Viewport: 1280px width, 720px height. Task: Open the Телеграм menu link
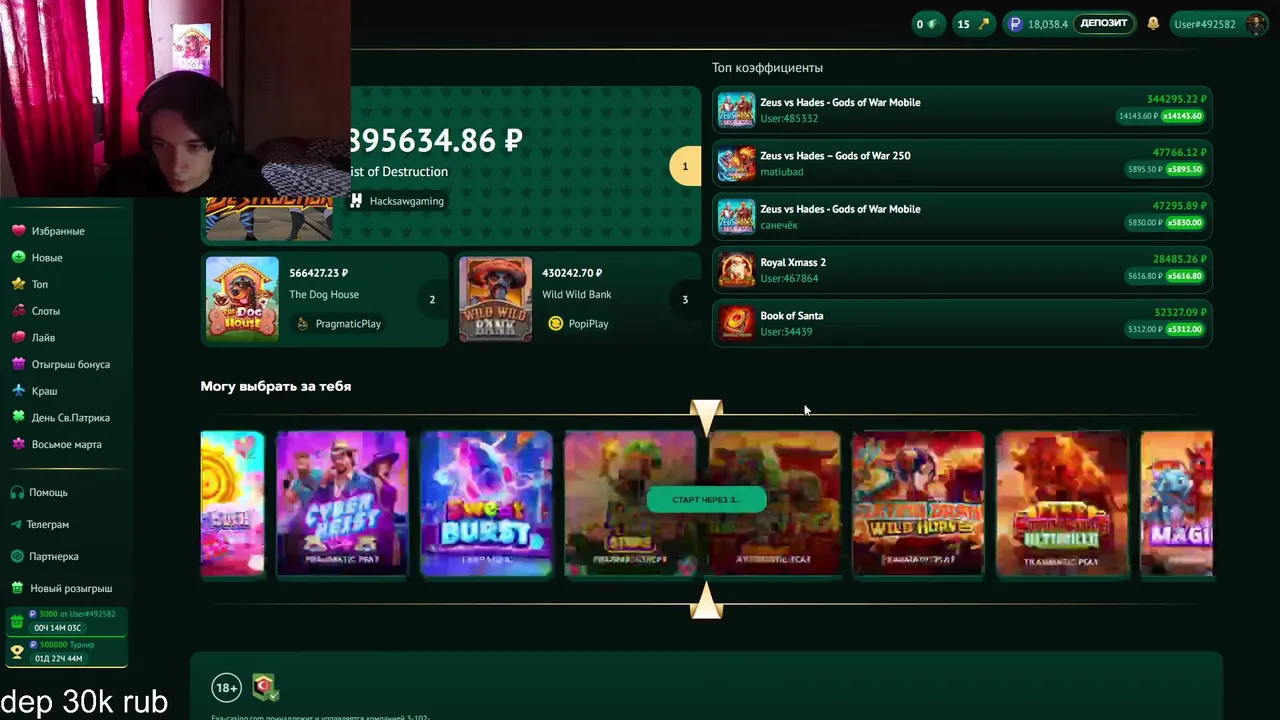coord(47,524)
